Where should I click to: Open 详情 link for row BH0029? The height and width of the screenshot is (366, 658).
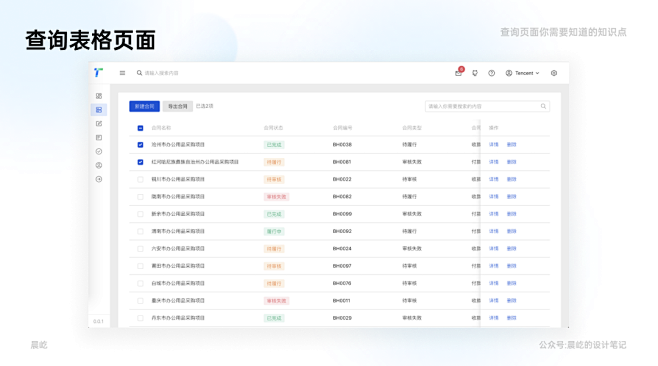[x=494, y=318]
